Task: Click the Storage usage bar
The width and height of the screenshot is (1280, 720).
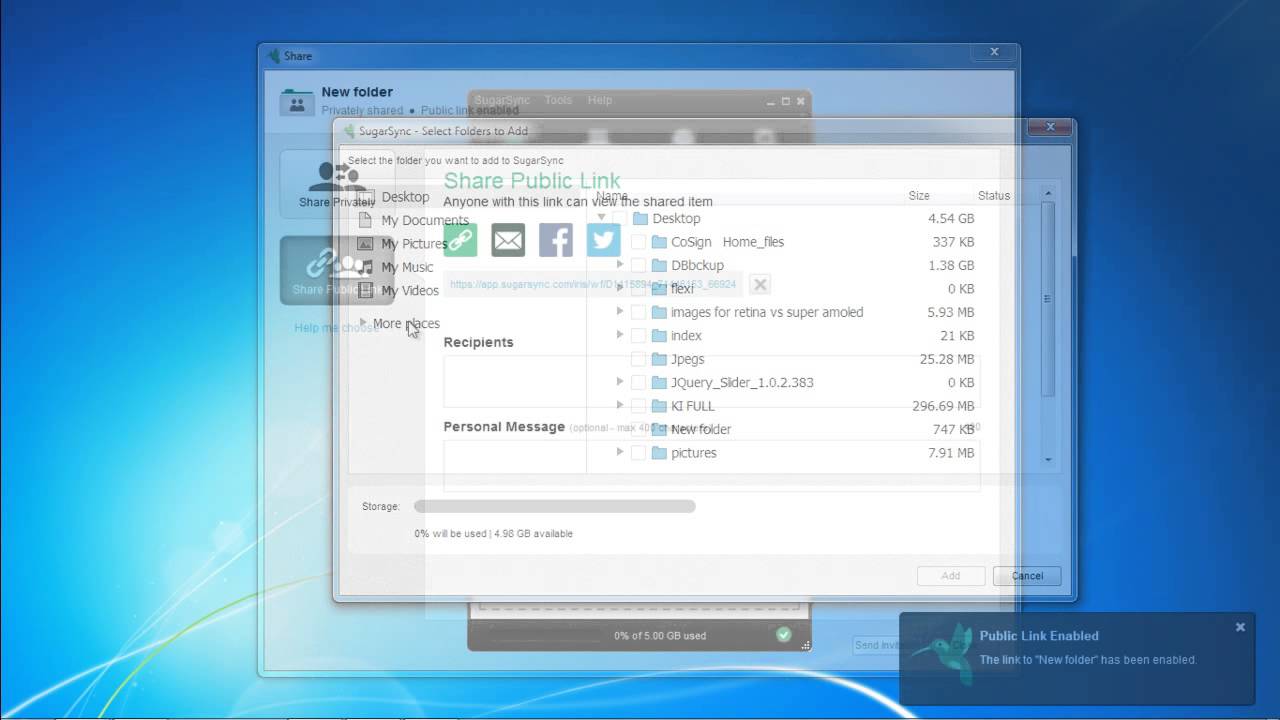Action: (555, 507)
